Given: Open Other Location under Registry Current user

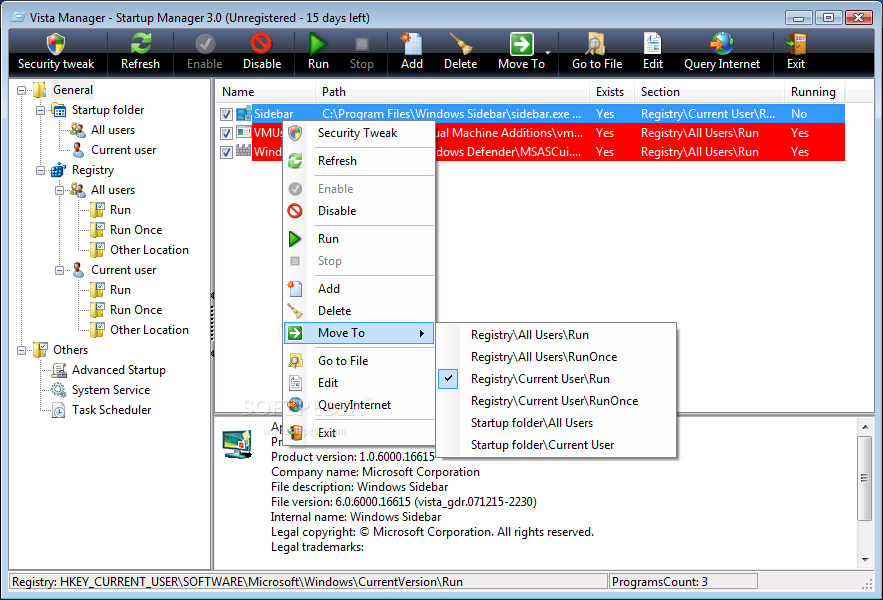Looking at the screenshot, I should pyautogui.click(x=149, y=330).
